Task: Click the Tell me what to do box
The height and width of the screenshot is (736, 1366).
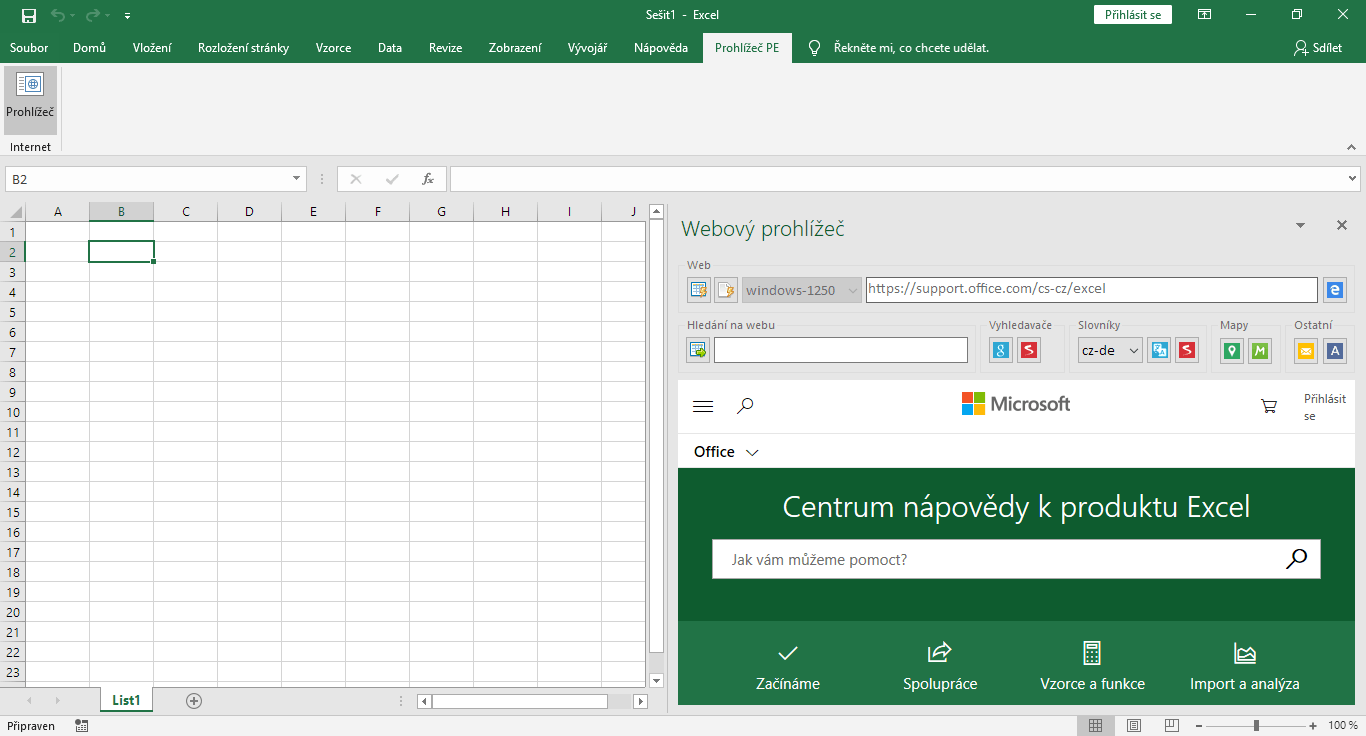Action: click(x=911, y=48)
